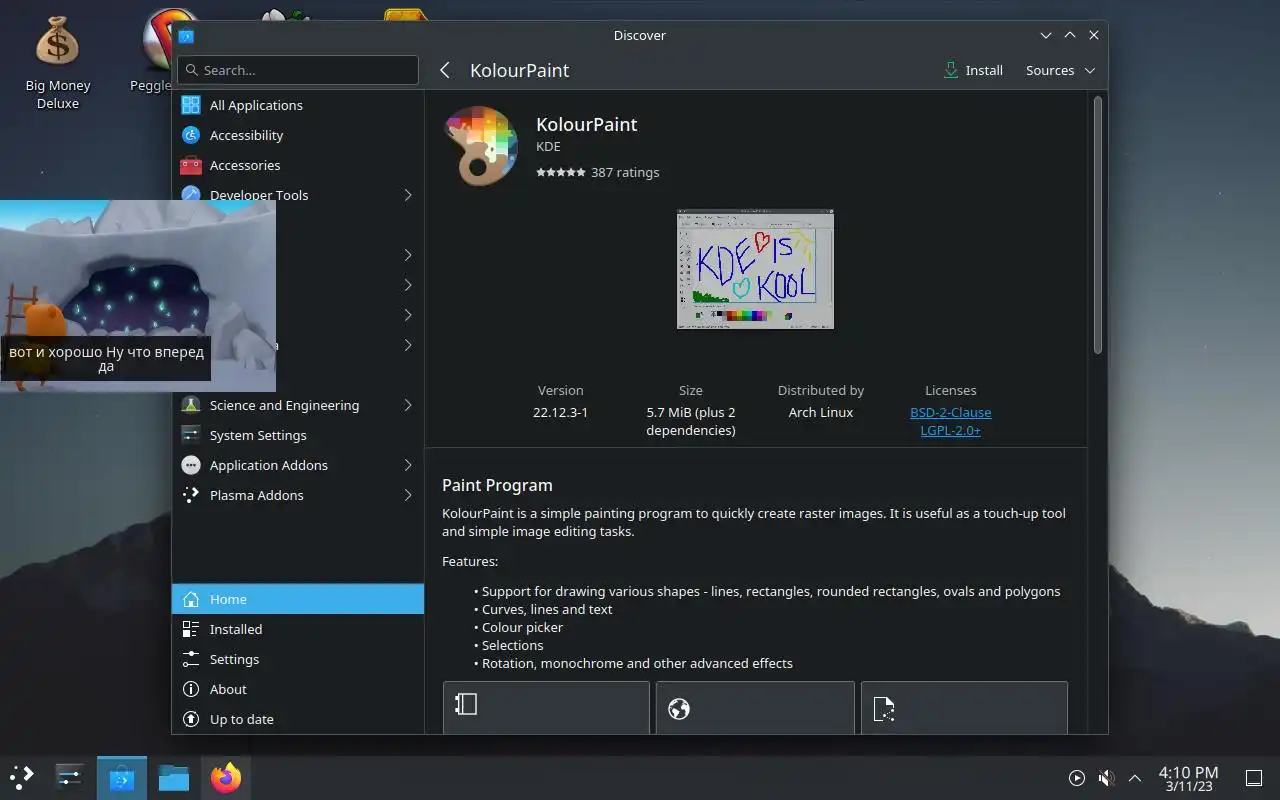This screenshot has width=1280, height=800.
Task: Expand the Application Addons arrow
Action: click(x=408, y=465)
